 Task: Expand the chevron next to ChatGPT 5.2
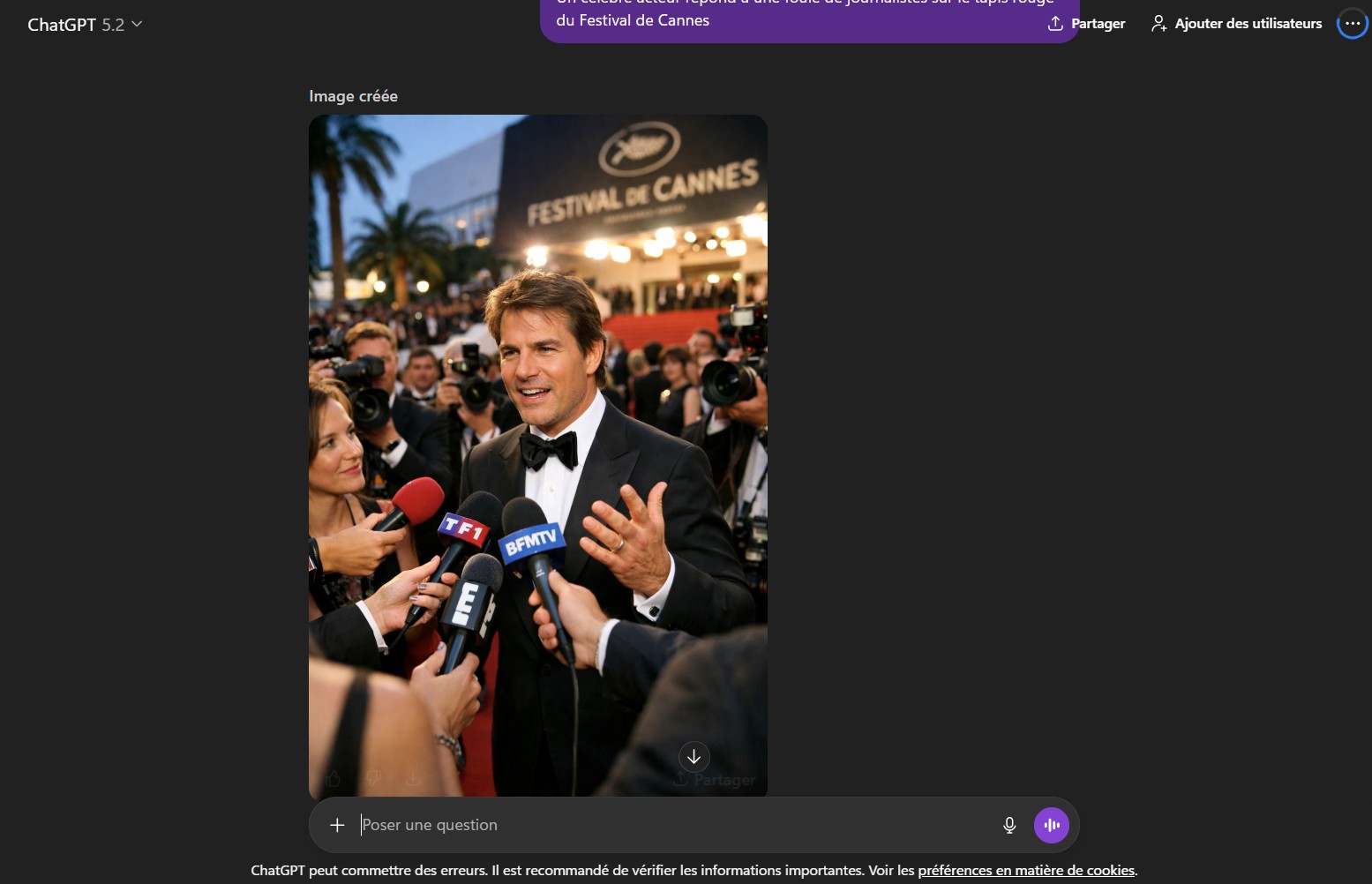[x=137, y=24]
